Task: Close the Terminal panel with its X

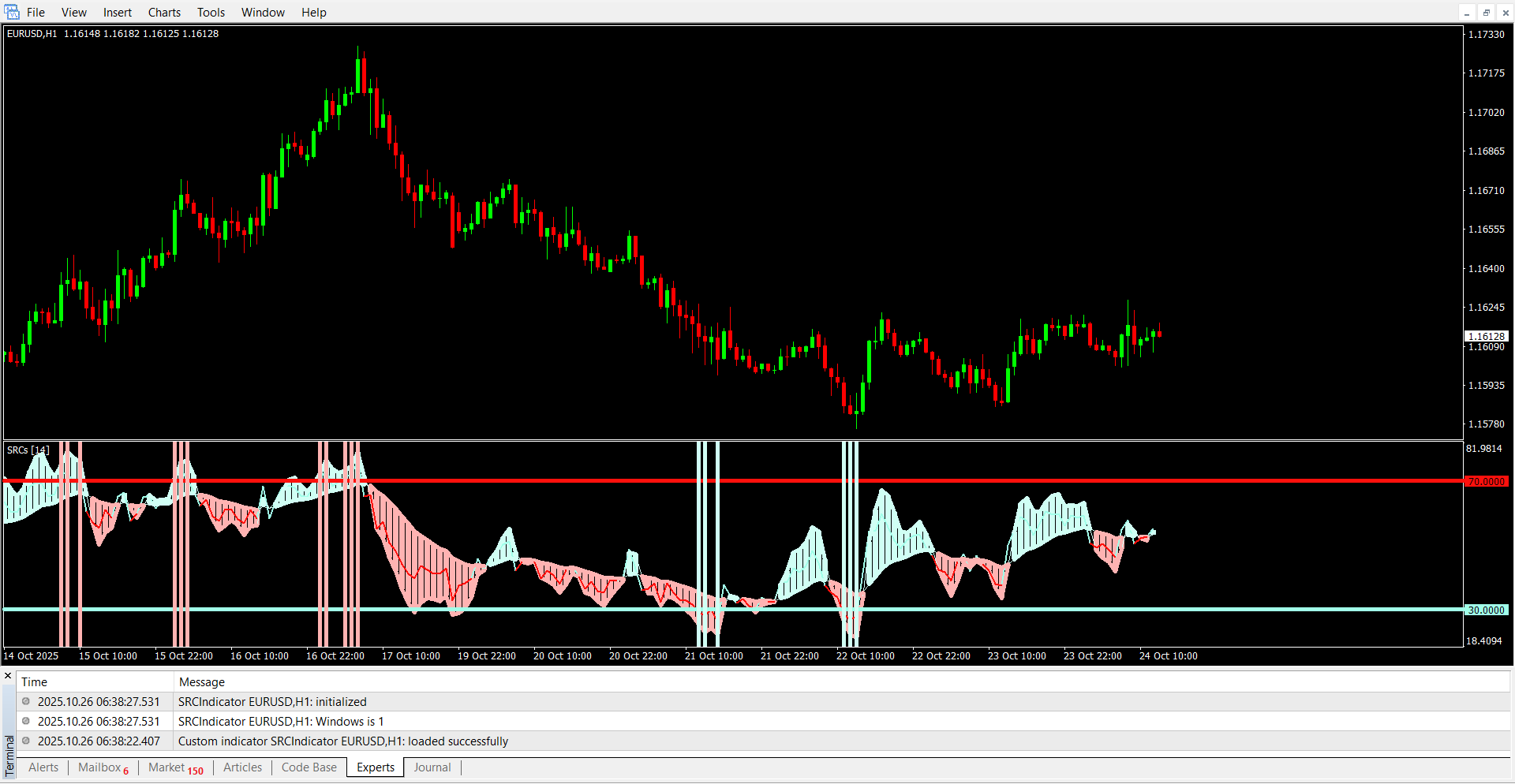Action: pos(9,676)
